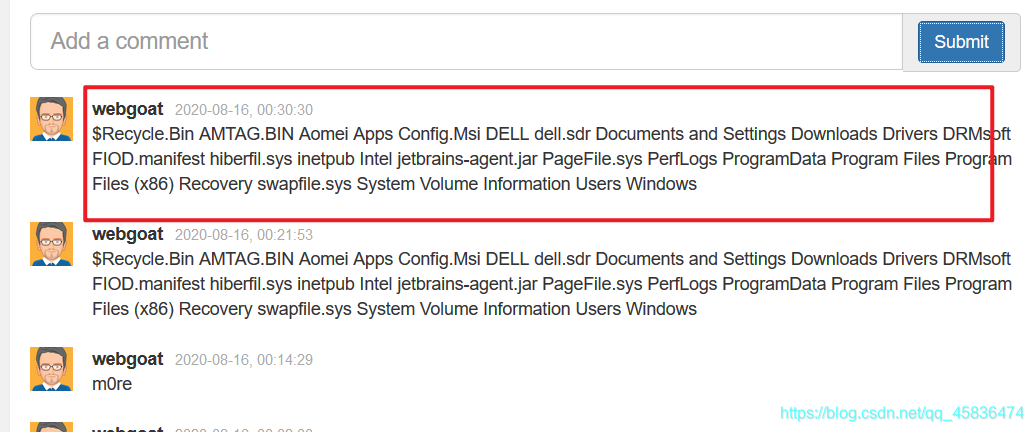Click the timestamp 2020-08-16, 00:14:29
1034x432 pixels.
pos(243,360)
